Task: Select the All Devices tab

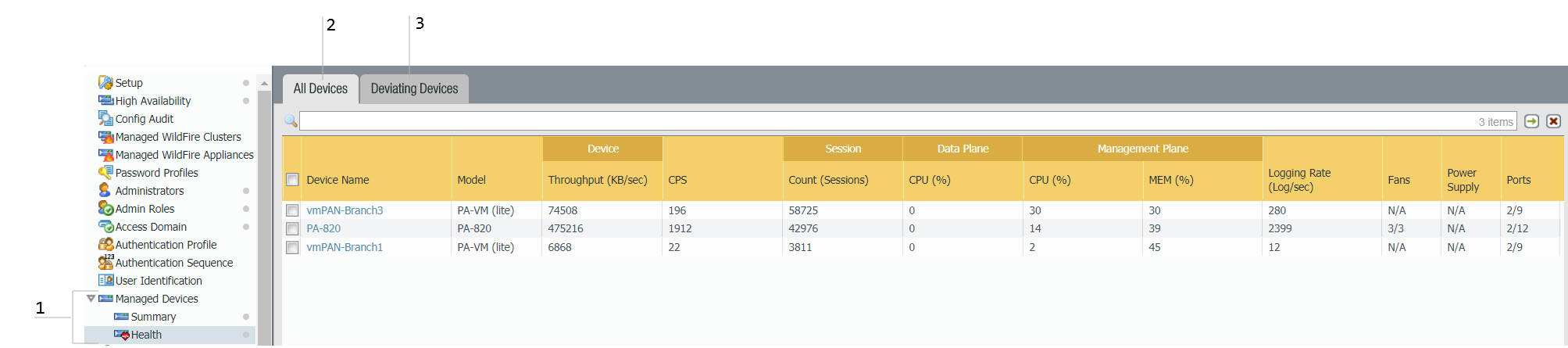Action: [320, 88]
